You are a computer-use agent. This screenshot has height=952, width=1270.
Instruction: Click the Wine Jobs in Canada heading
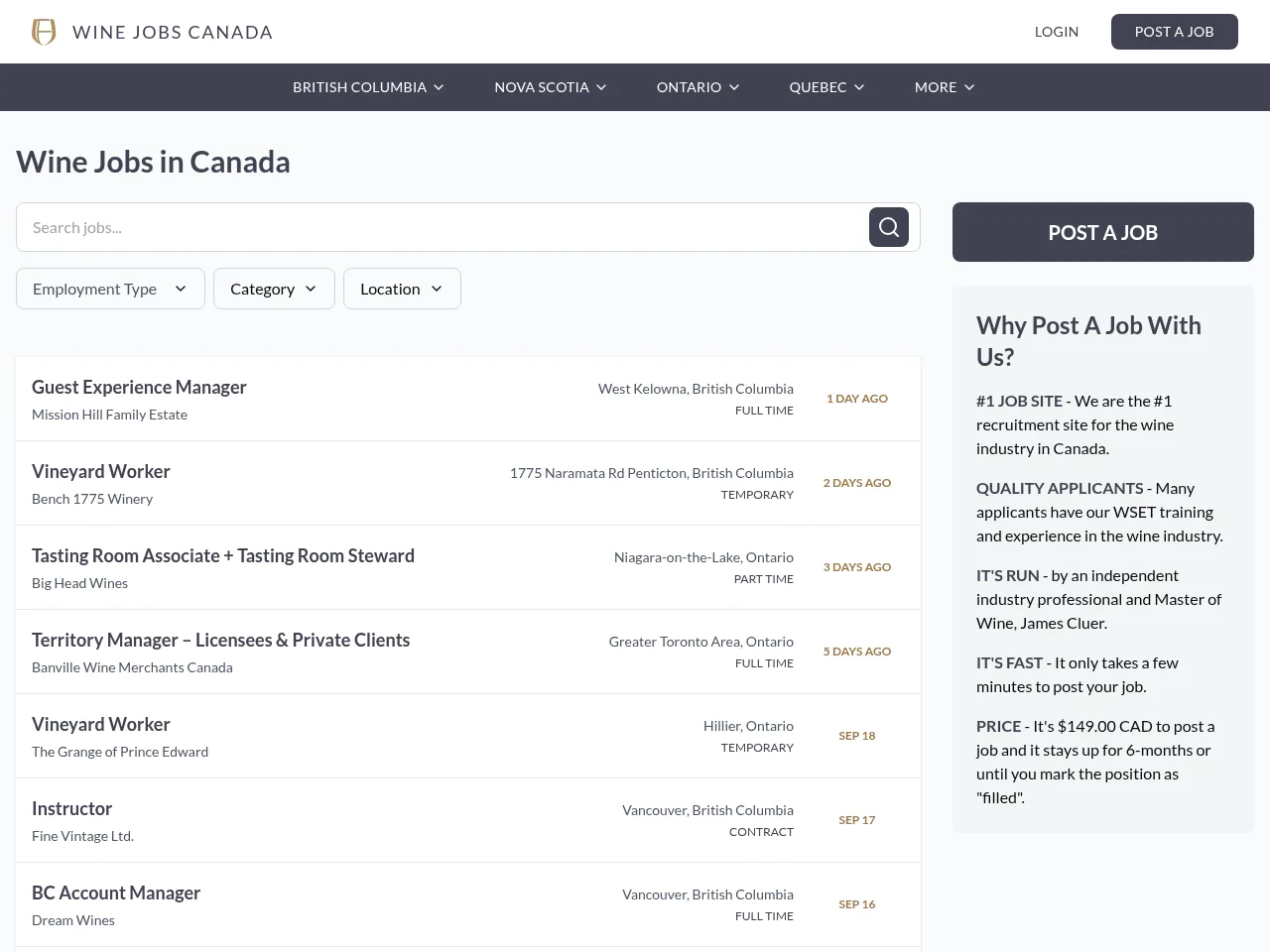[x=153, y=162]
